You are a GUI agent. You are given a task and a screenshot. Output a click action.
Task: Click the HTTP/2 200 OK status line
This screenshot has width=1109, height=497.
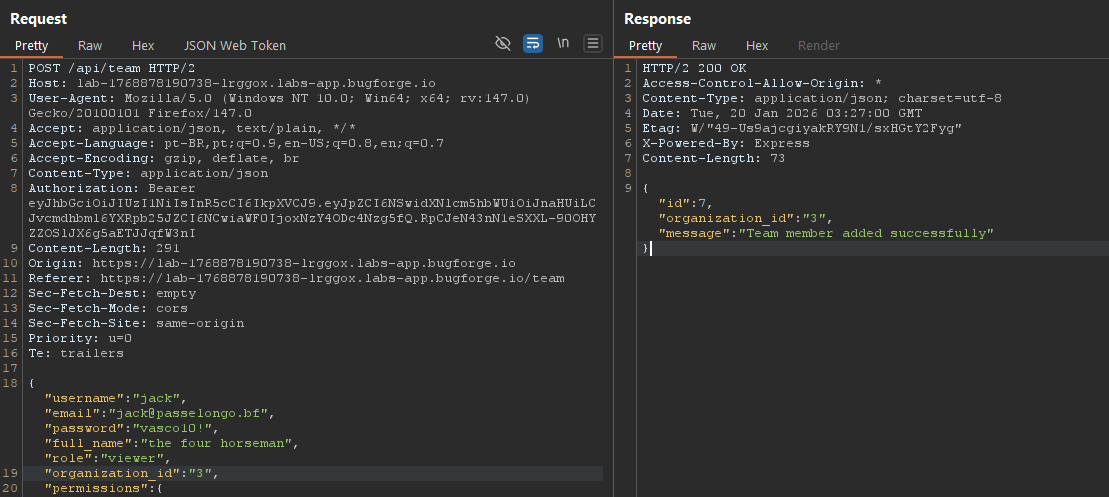click(x=694, y=69)
